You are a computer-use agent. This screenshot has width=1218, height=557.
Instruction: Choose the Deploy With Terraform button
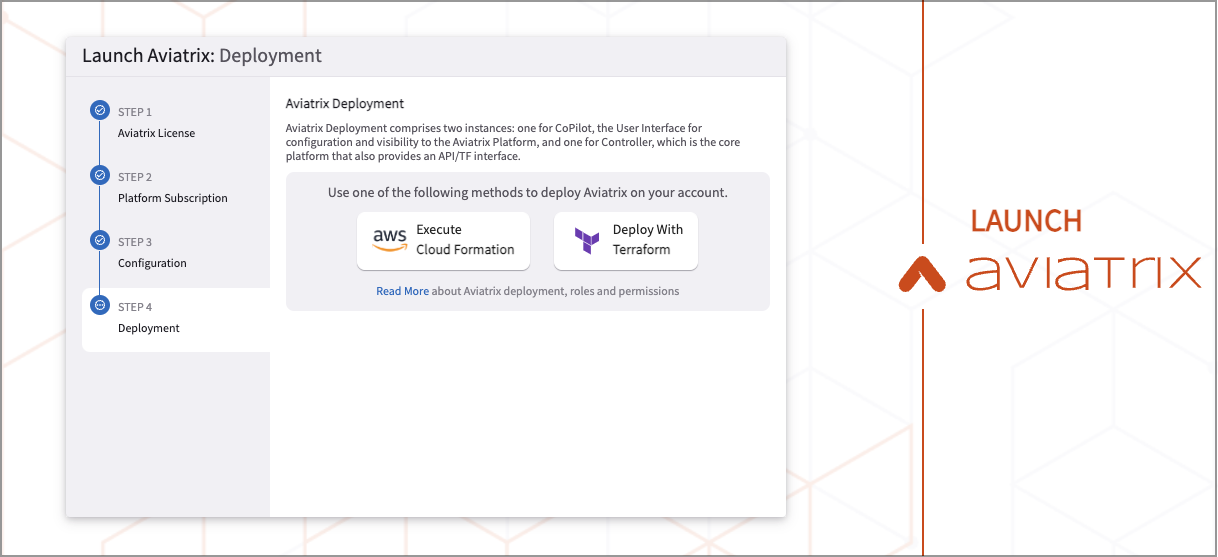click(x=626, y=240)
